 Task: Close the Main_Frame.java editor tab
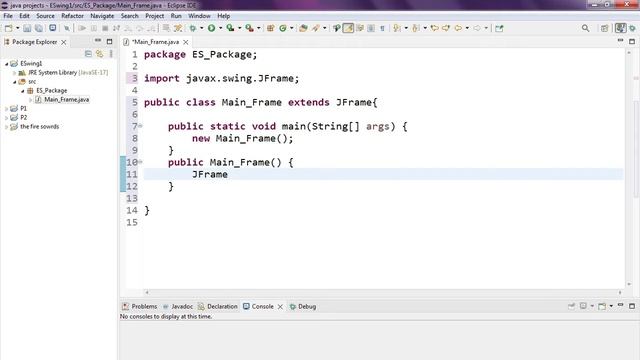(186, 42)
